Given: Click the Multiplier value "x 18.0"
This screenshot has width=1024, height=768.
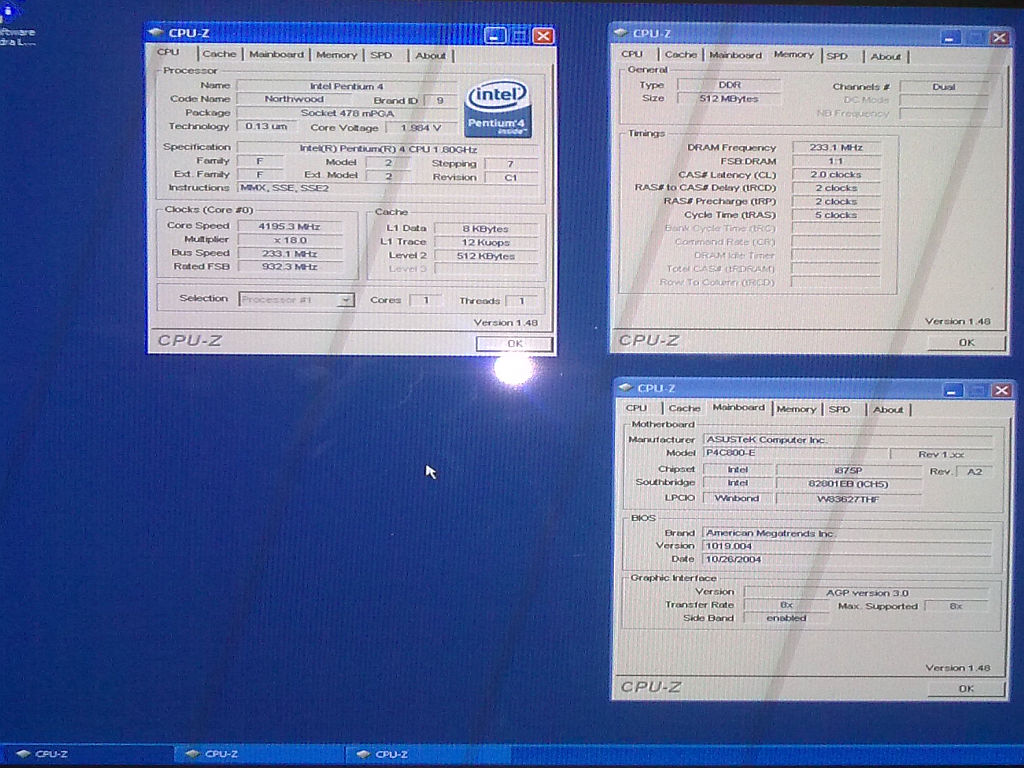Looking at the screenshot, I should pyautogui.click(x=289, y=240).
